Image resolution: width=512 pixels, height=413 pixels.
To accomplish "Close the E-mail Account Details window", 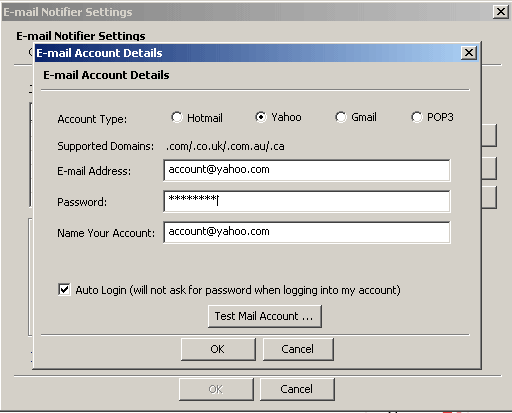I will (469, 53).
